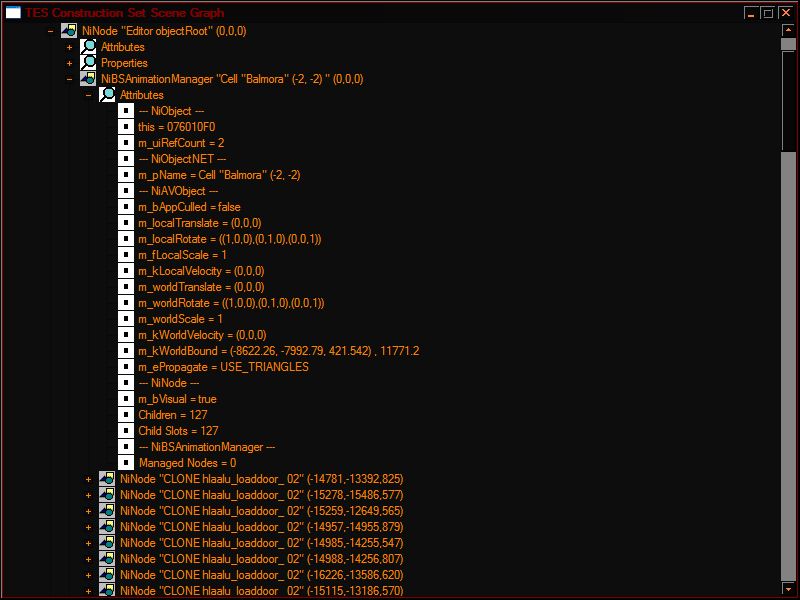Click the node icon beside NiBSAnimationManager
Screen dimensions: 800x600
(x=88, y=79)
